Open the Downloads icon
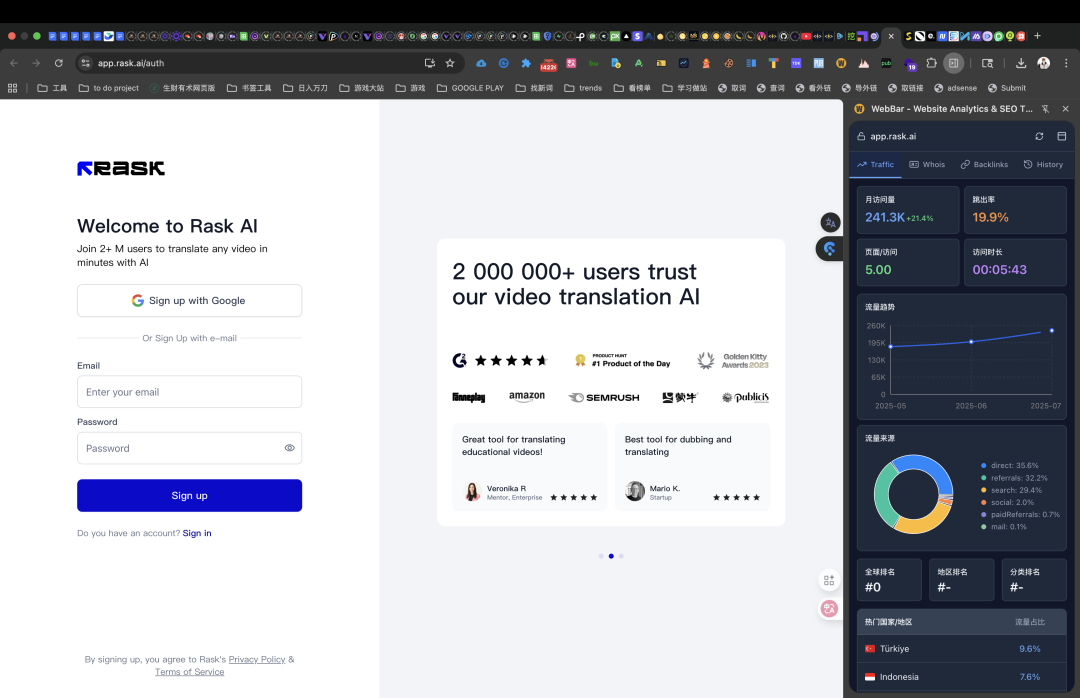 (x=1021, y=63)
